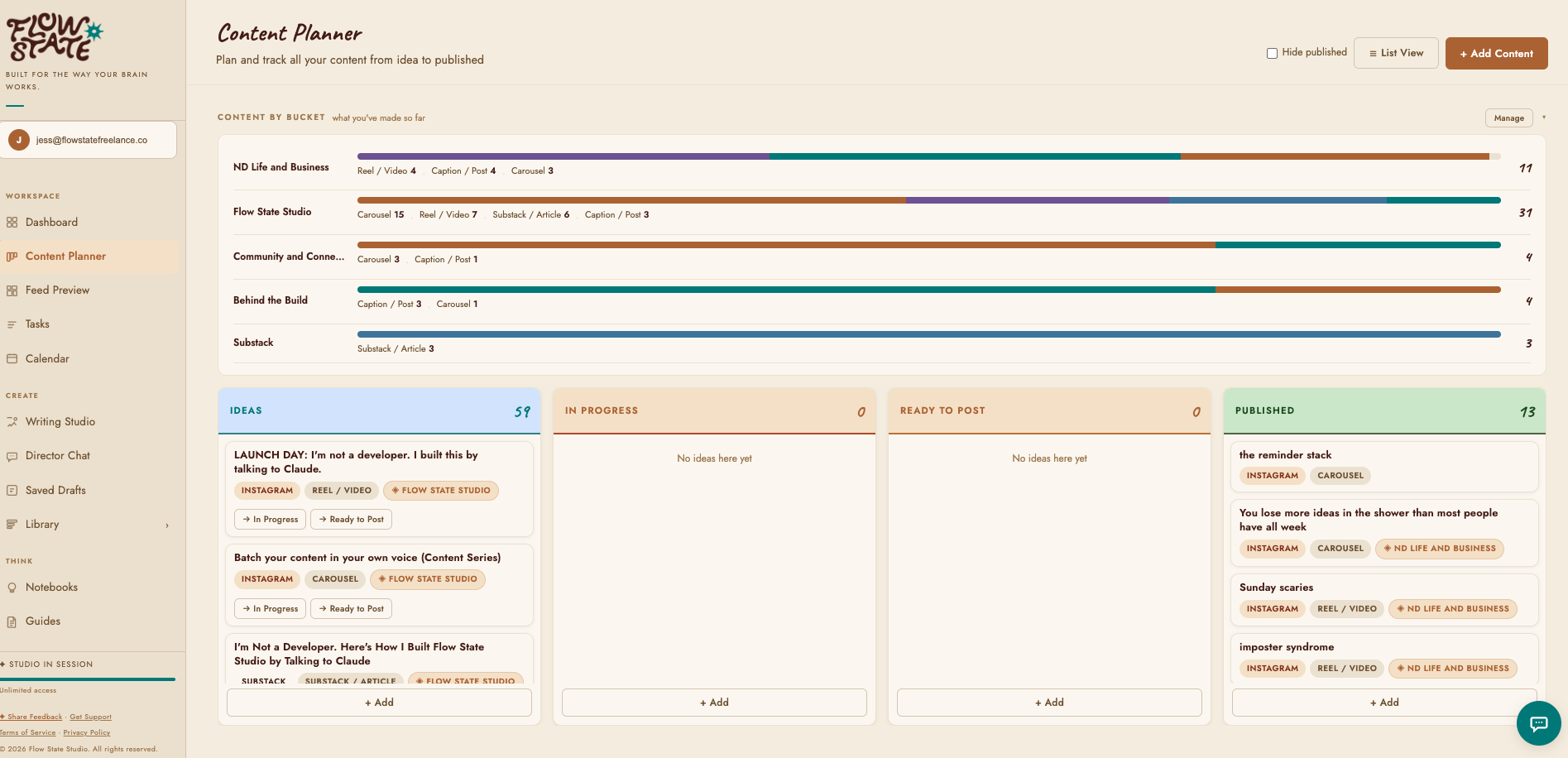Open account jess@flowstatefreelance.co box
This screenshot has width=1568, height=758.
89,140
